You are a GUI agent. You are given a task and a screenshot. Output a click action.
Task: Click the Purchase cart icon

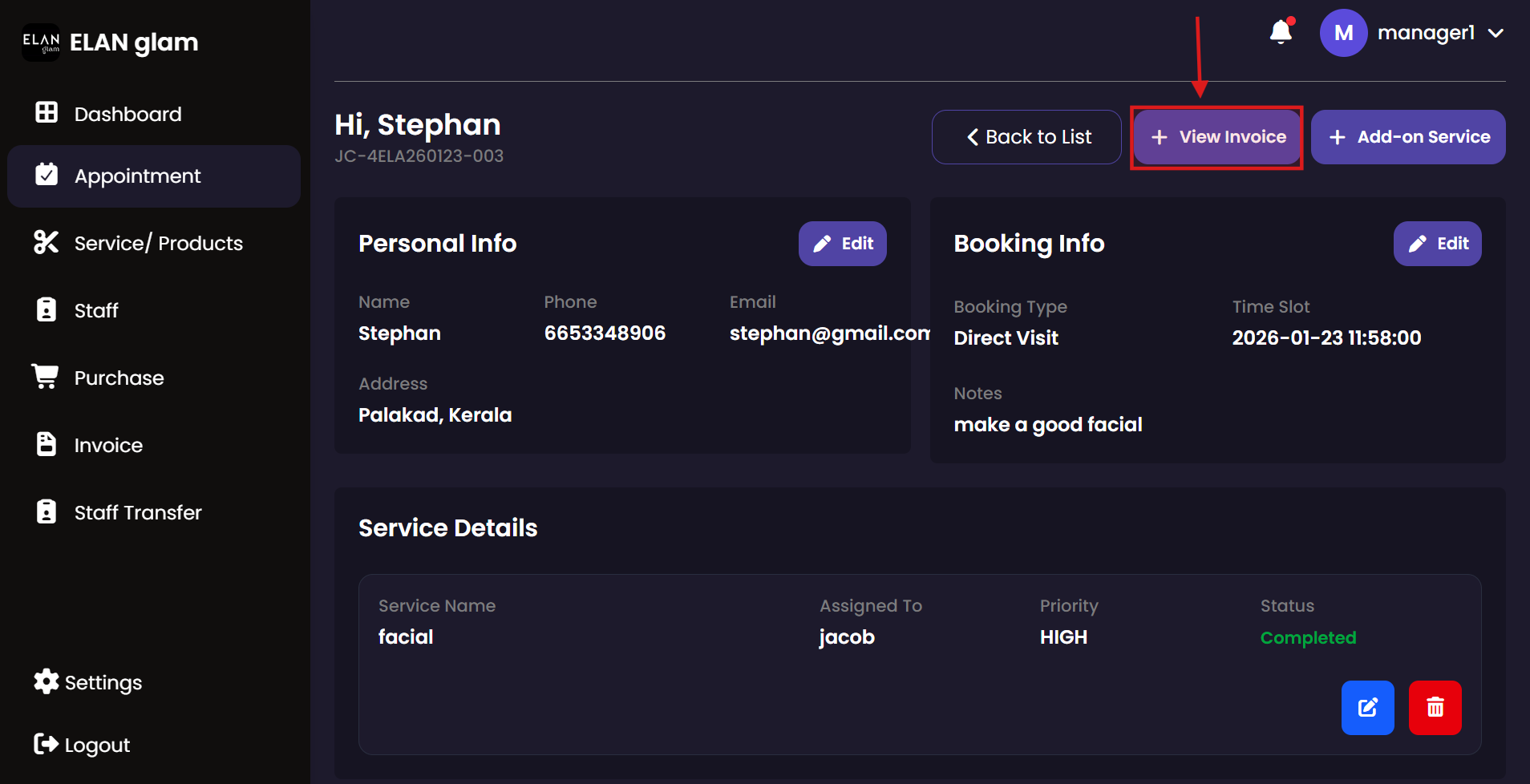46,377
